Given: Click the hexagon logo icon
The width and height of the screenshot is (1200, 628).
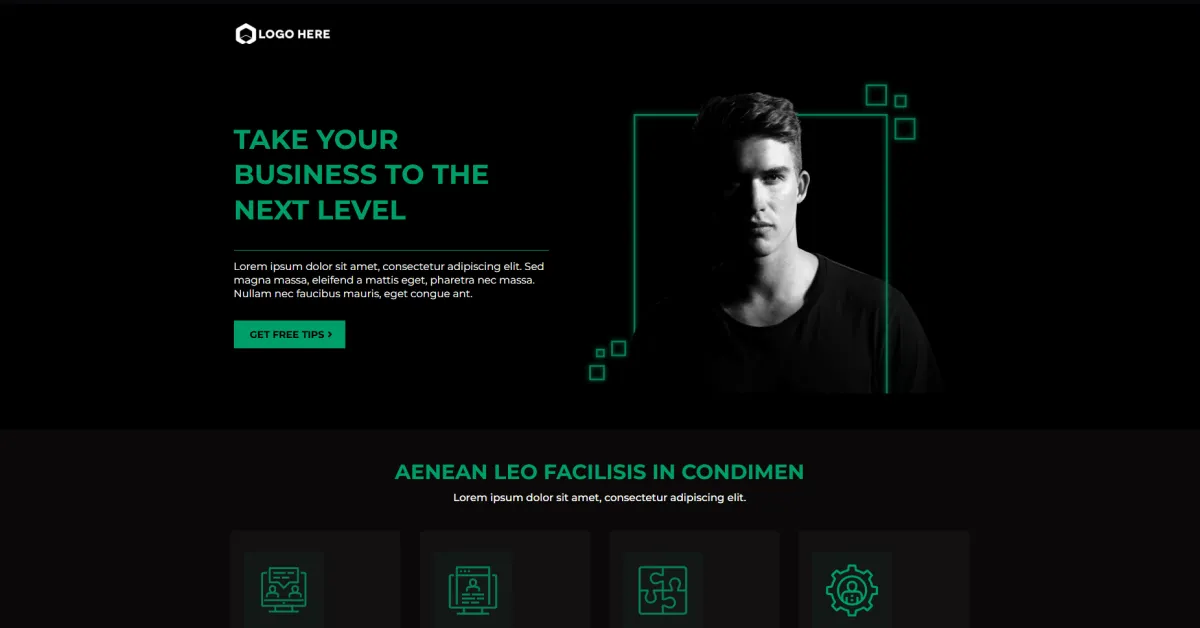Looking at the screenshot, I should (245, 34).
